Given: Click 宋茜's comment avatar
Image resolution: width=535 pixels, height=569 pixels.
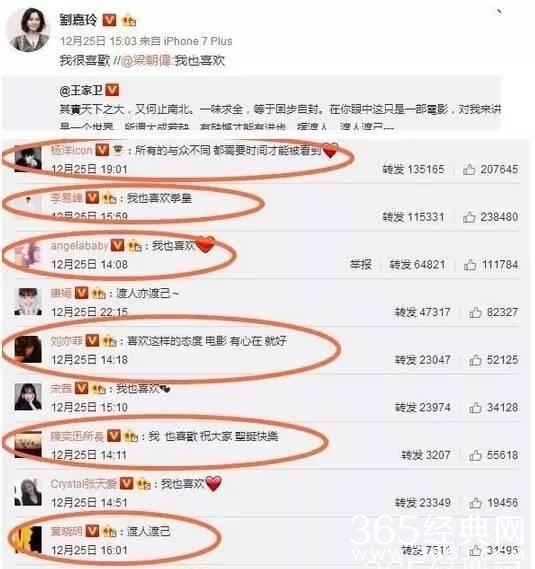Looking at the screenshot, I should (28, 397).
